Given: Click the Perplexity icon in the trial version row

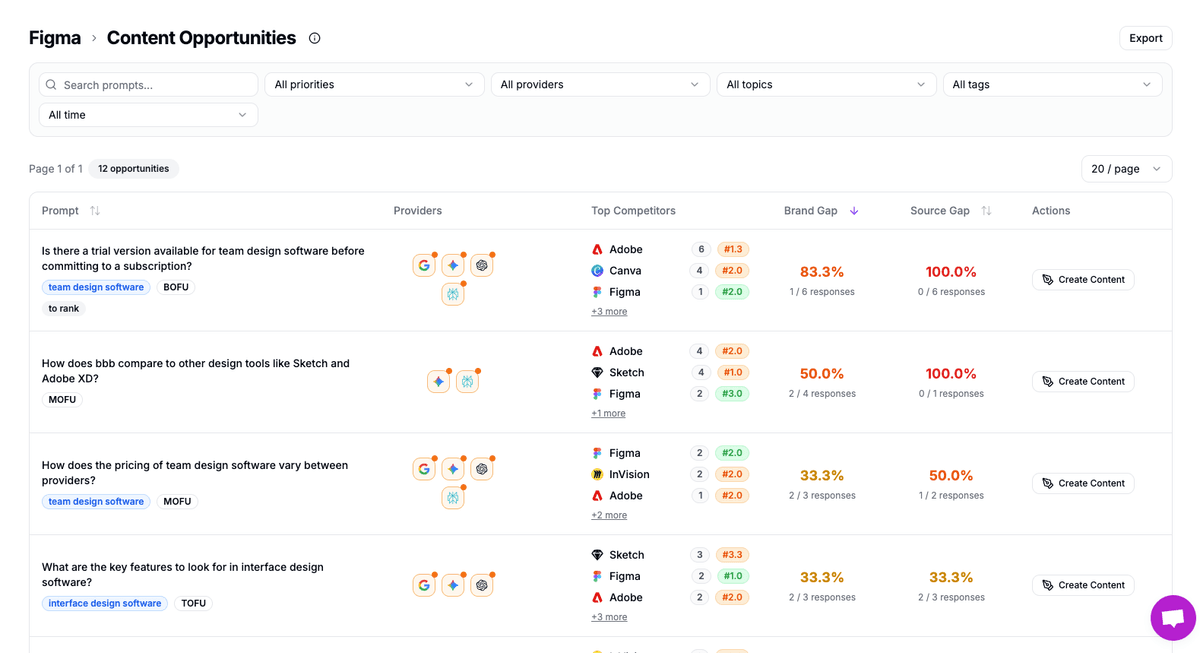Looking at the screenshot, I should 453,294.
